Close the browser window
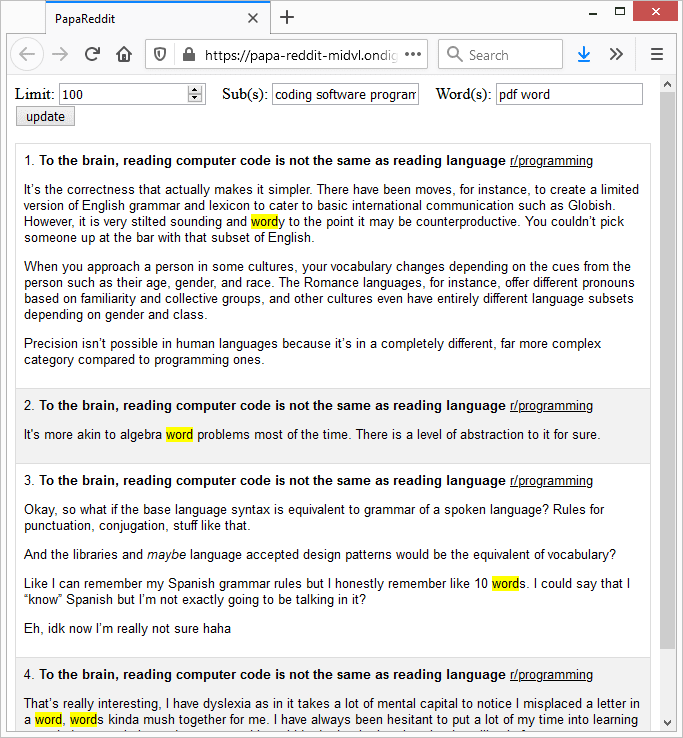683x738 pixels. pyautogui.click(x=655, y=12)
